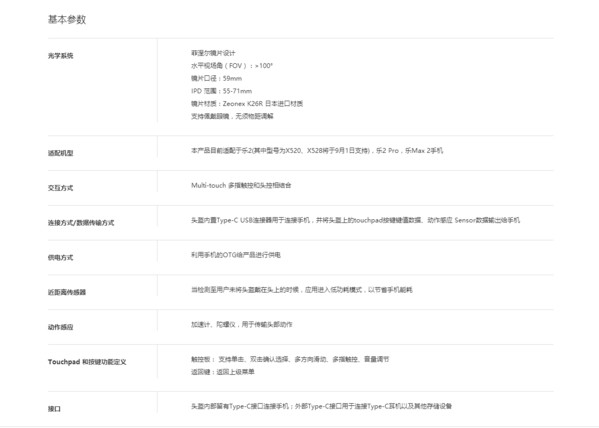
Task: Select the 触控板 functions line
Action: (290, 359)
